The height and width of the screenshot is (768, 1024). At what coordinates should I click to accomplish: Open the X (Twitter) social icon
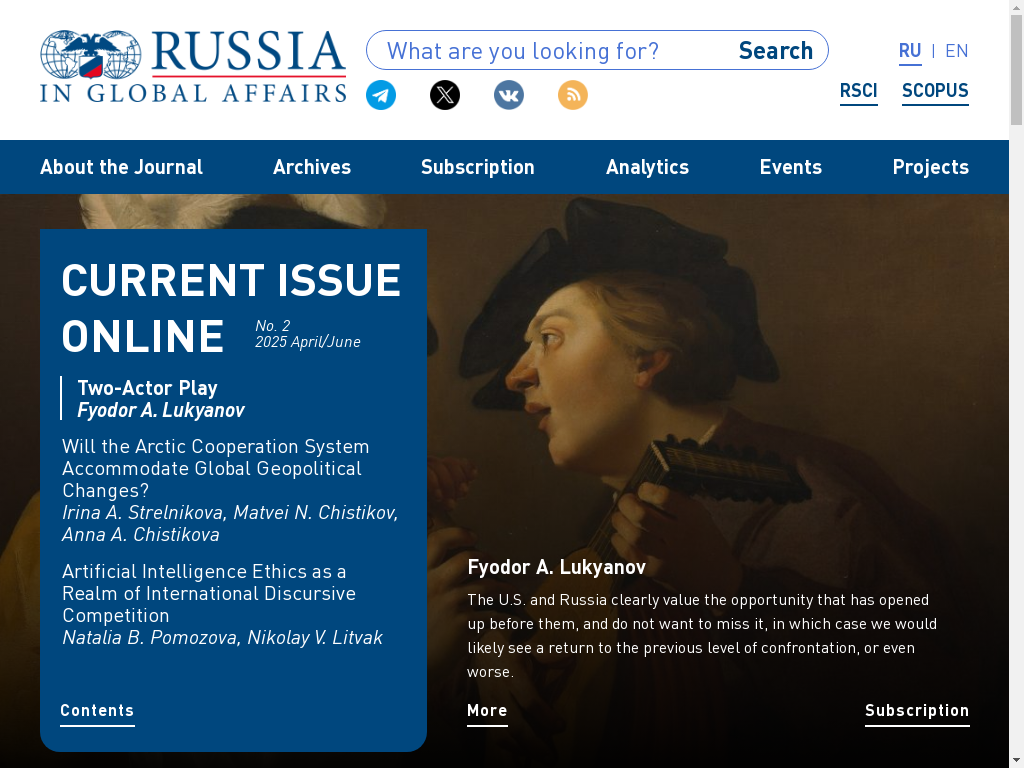click(x=445, y=95)
